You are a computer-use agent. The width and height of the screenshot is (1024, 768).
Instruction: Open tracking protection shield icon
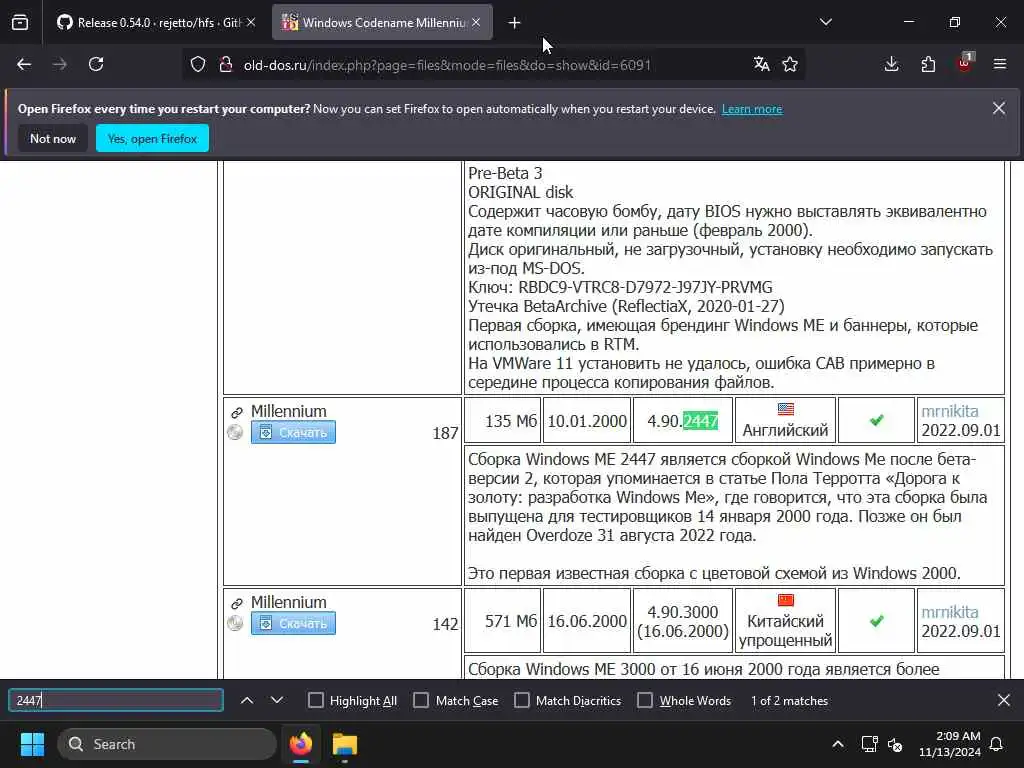click(x=198, y=64)
